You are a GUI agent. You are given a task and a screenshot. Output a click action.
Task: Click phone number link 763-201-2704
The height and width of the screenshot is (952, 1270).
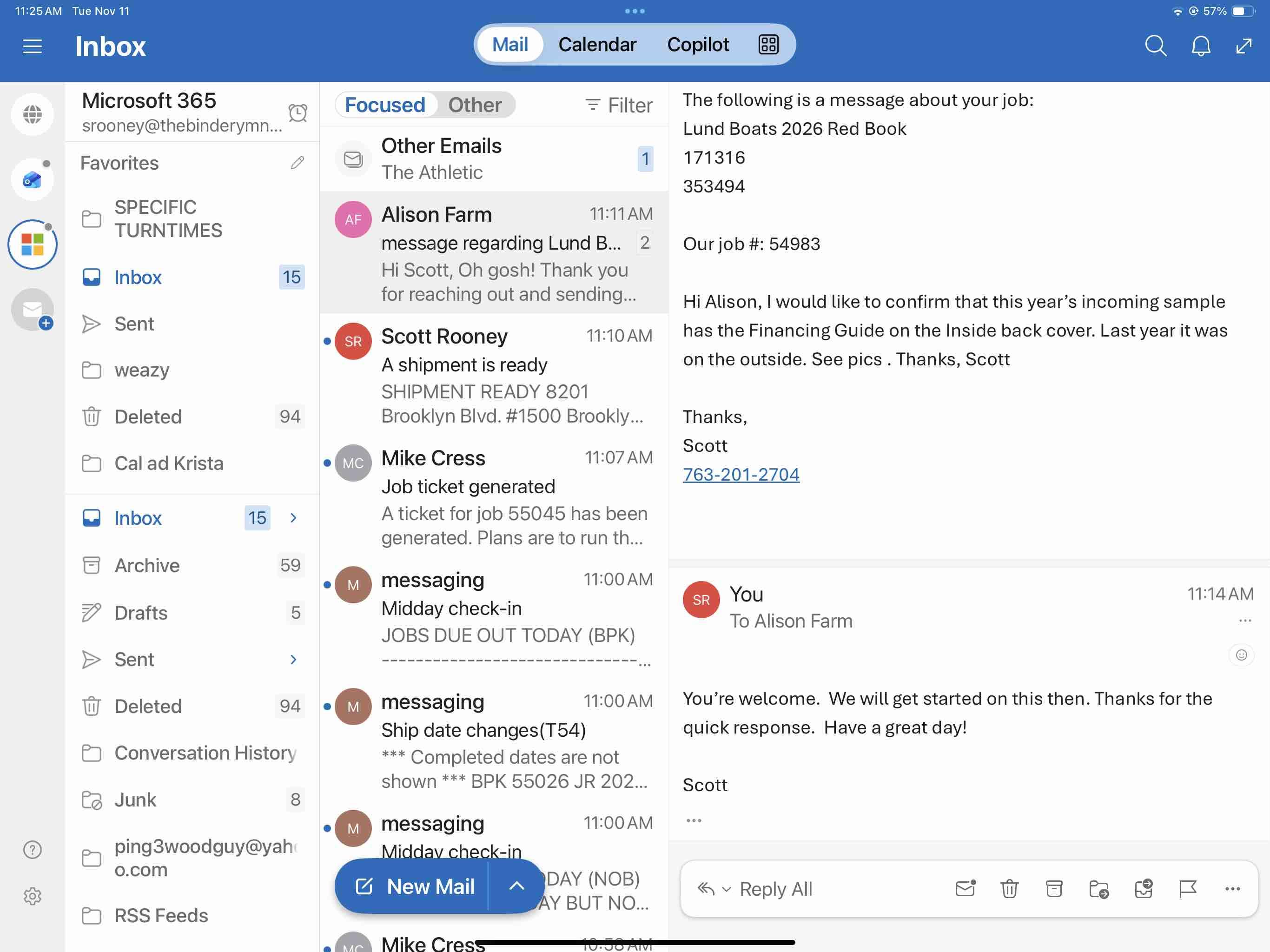pos(741,474)
